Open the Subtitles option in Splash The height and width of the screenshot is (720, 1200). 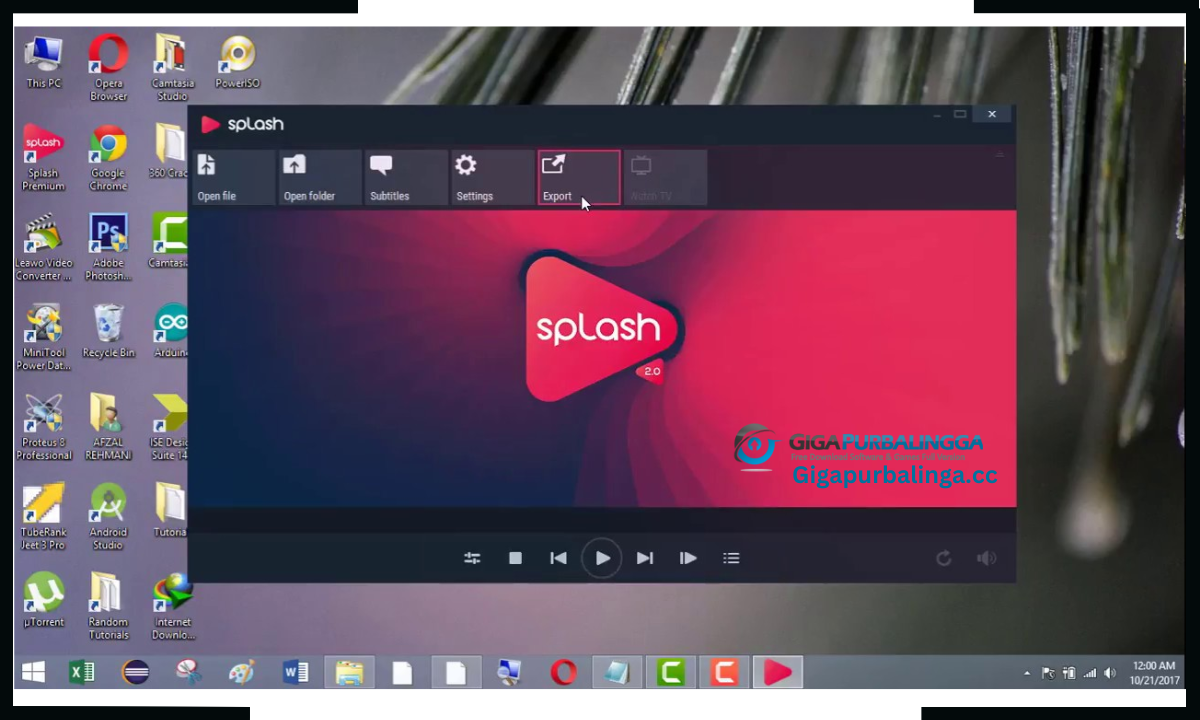tap(406, 178)
